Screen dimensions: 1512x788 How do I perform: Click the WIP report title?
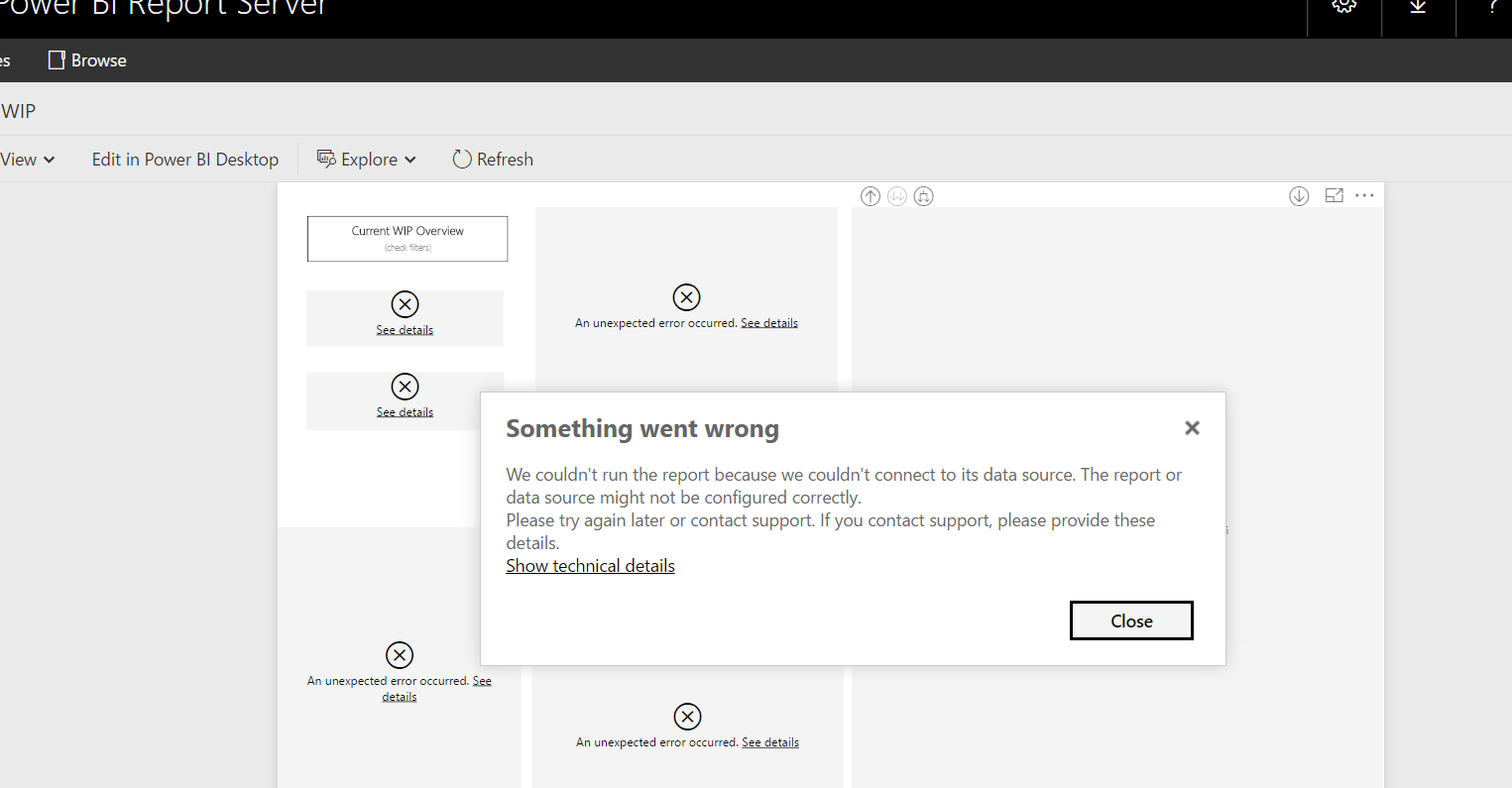point(18,111)
